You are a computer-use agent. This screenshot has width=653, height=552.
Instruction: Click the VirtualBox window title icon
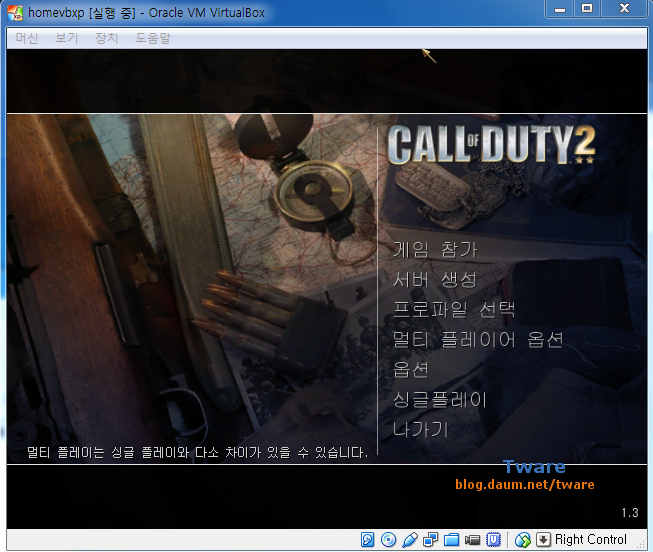(15, 12)
